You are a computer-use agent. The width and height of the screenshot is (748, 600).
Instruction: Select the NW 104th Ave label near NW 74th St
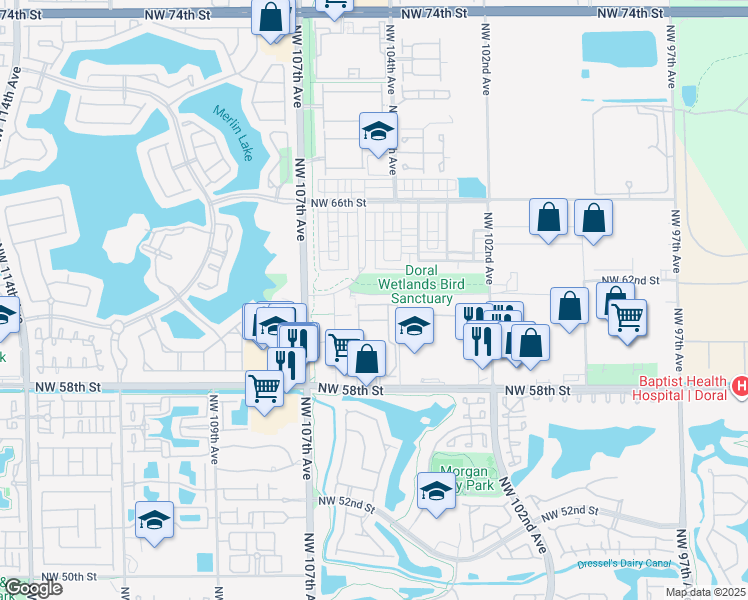click(x=390, y=59)
